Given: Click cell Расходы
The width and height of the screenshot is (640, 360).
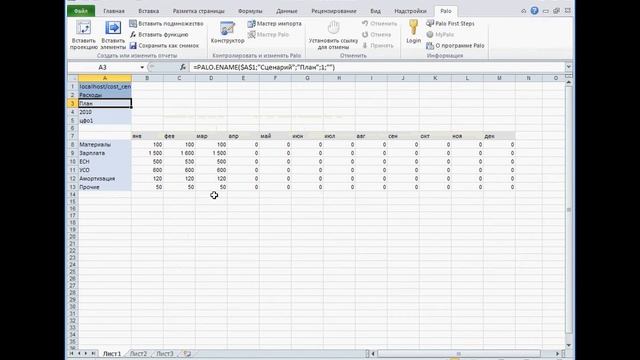Looking at the screenshot, I should [105, 95].
